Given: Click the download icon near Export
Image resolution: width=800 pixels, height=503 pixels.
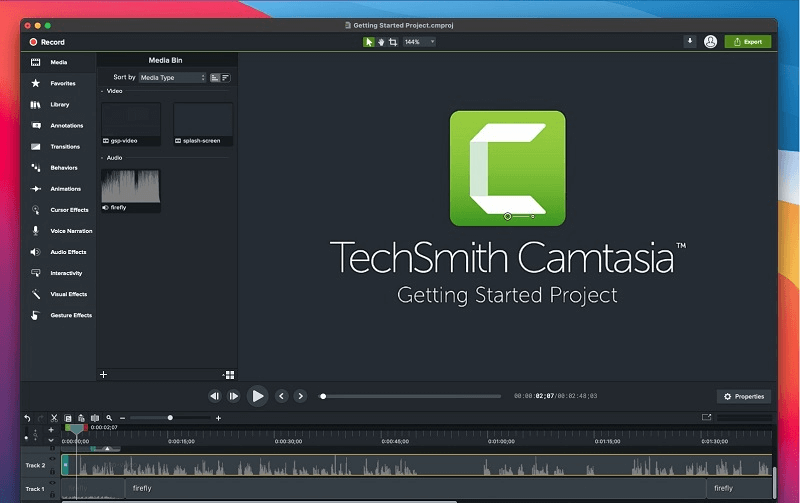Looking at the screenshot, I should 690,41.
